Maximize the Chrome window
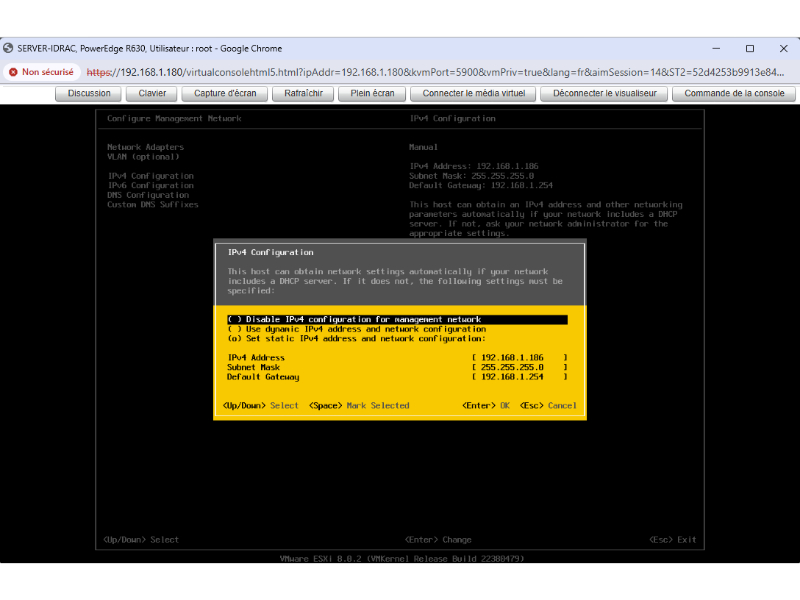The height and width of the screenshot is (600, 800). coord(749,48)
